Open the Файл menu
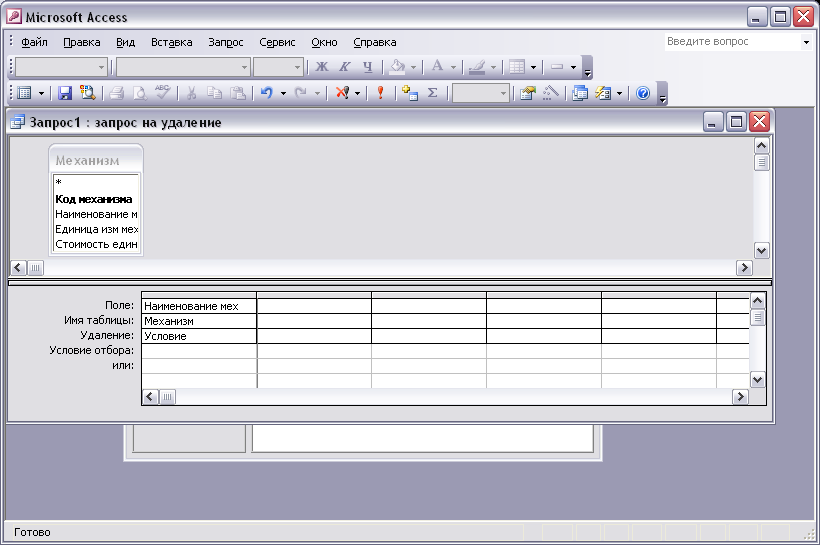 [34, 42]
